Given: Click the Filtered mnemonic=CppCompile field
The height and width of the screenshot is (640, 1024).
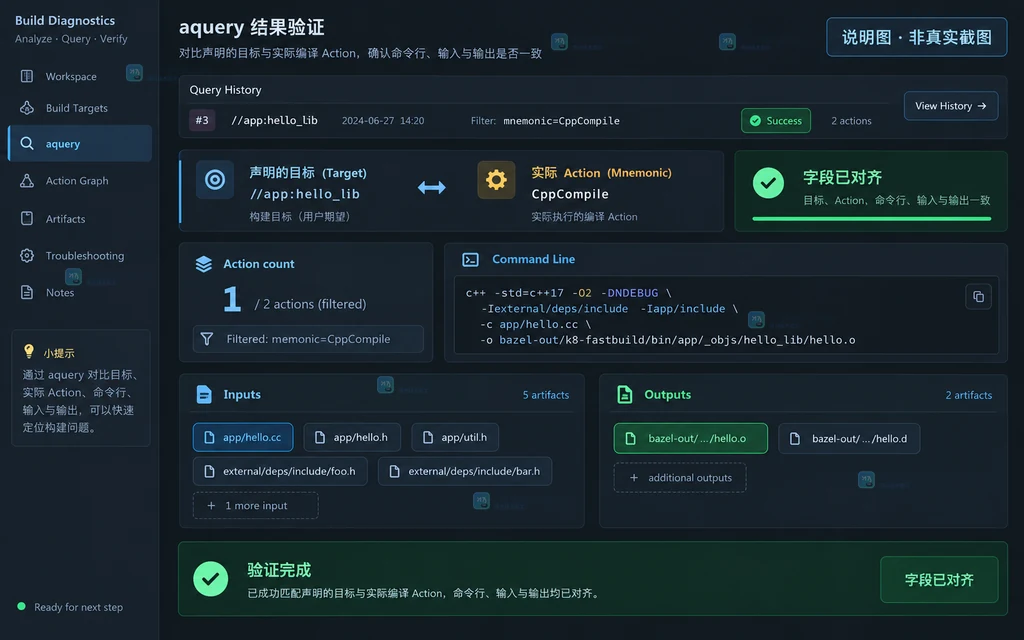Looking at the screenshot, I should tap(308, 339).
